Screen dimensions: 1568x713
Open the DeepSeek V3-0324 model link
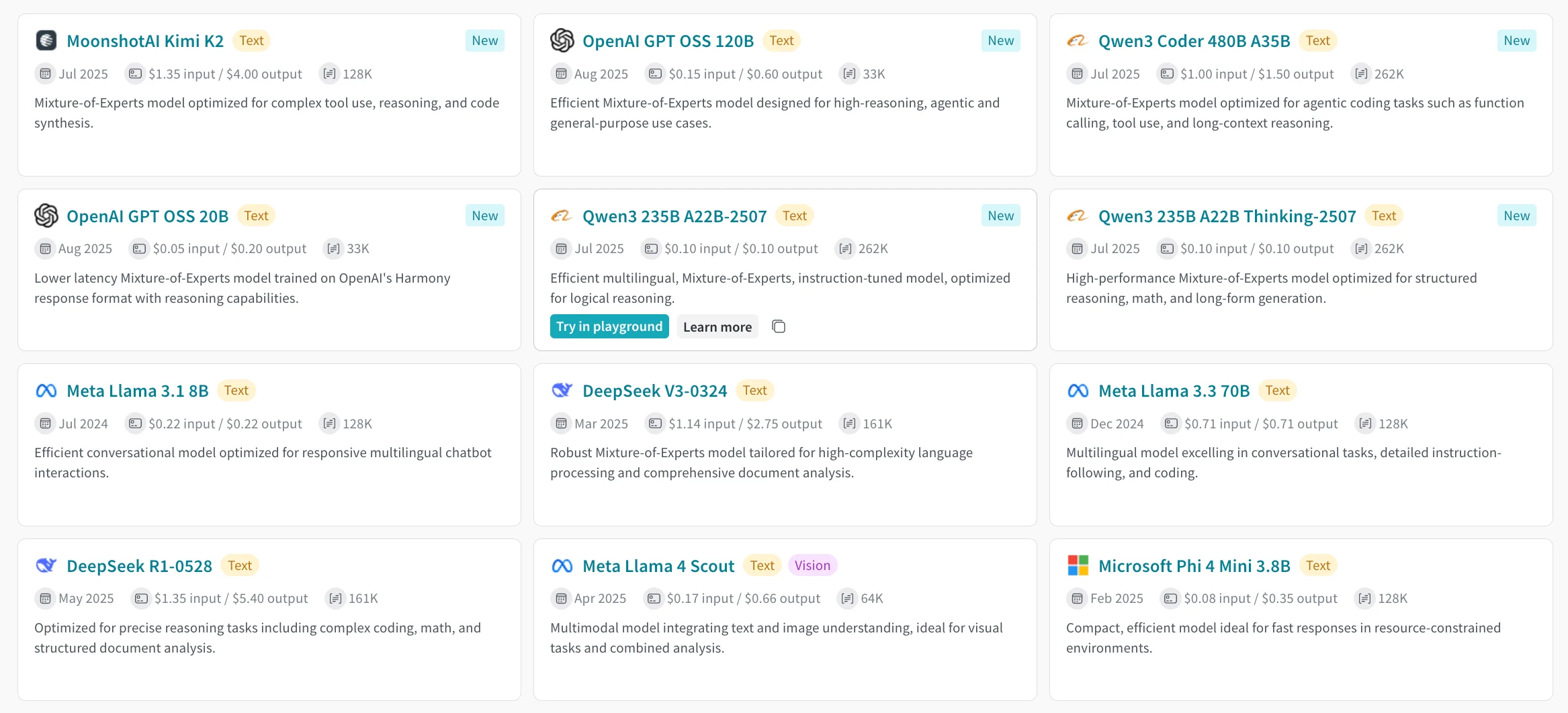[x=654, y=391]
